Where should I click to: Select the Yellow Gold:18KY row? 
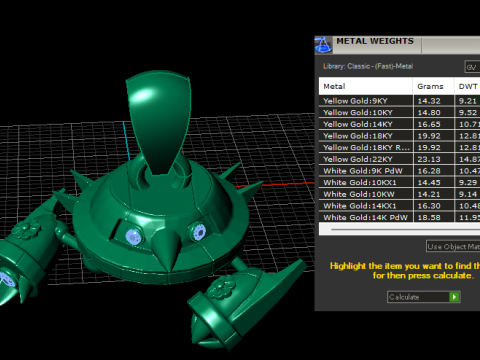point(399,136)
